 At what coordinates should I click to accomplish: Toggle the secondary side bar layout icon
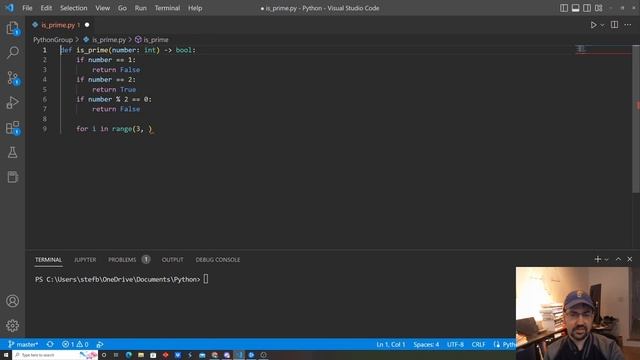tap(587, 8)
